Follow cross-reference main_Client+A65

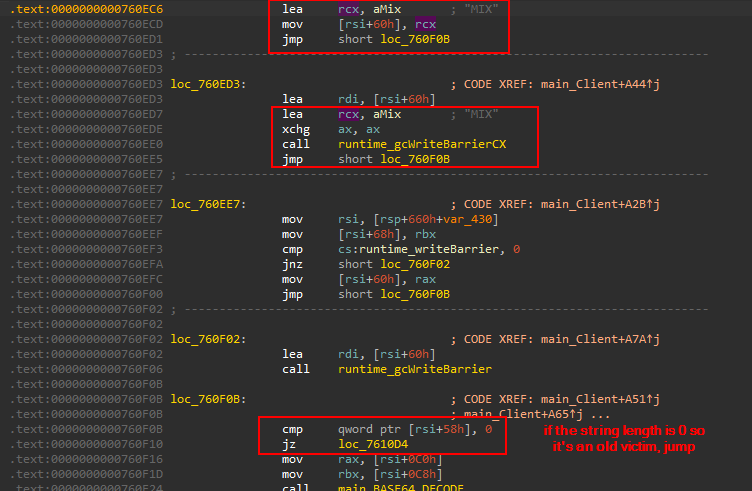523,414
